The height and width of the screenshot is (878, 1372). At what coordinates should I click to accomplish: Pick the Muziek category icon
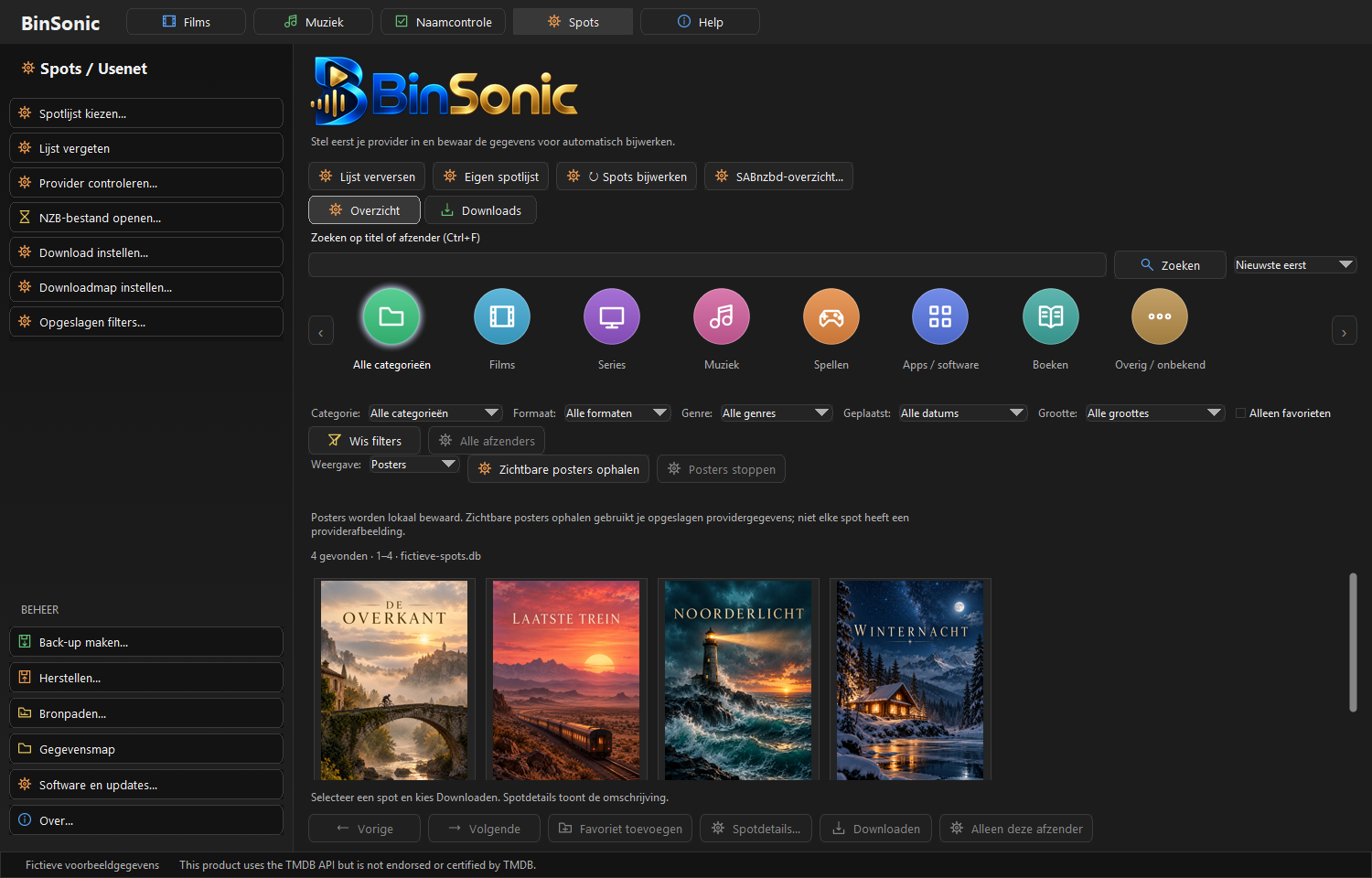[x=721, y=316]
